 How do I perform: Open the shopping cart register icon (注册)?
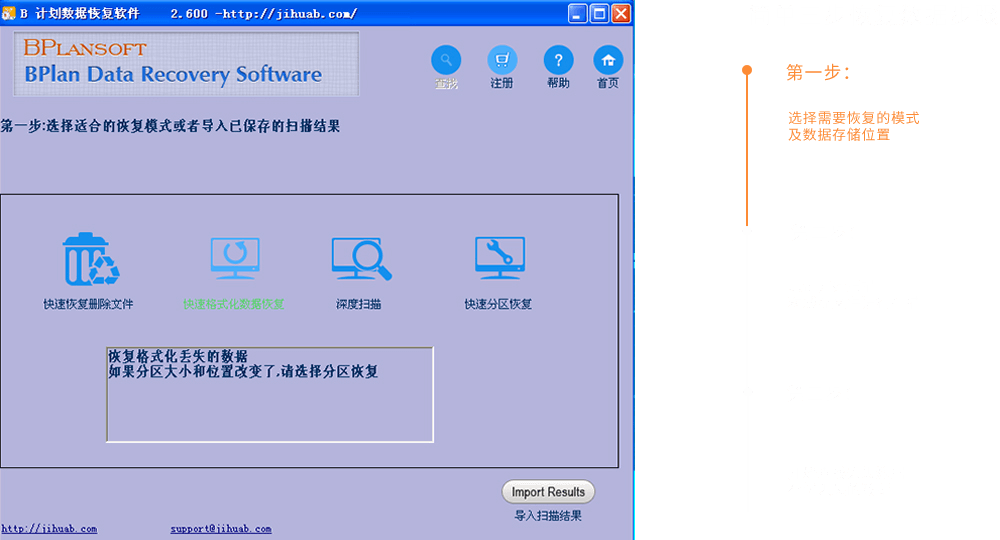pos(502,60)
